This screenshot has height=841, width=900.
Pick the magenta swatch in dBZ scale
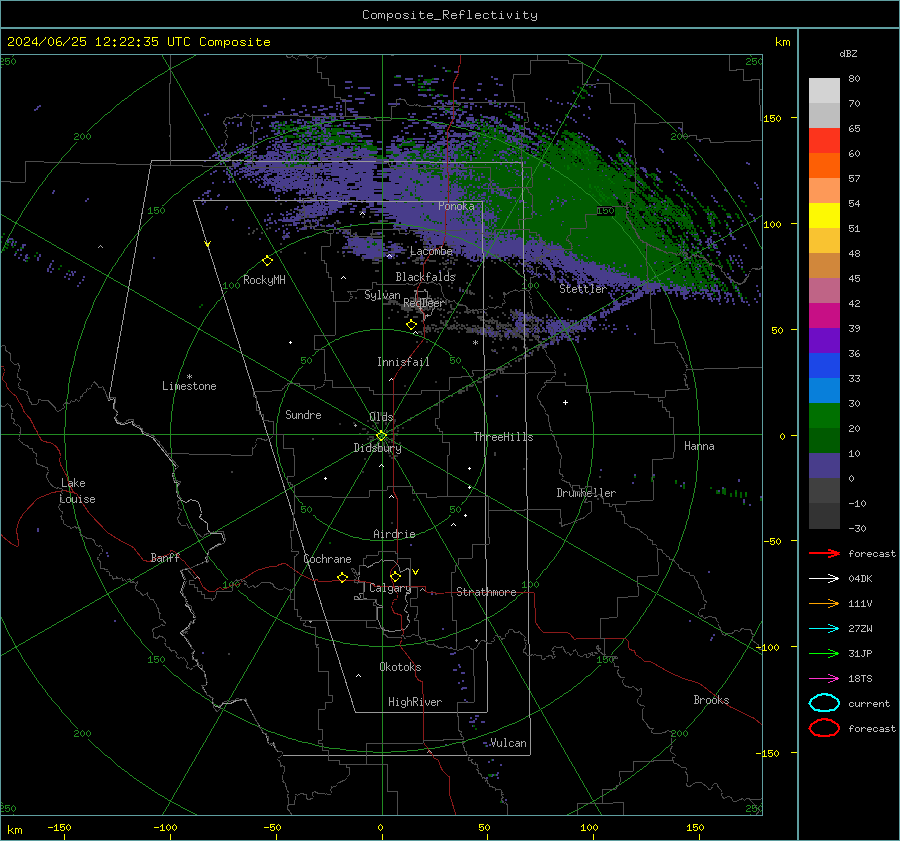[x=824, y=315]
